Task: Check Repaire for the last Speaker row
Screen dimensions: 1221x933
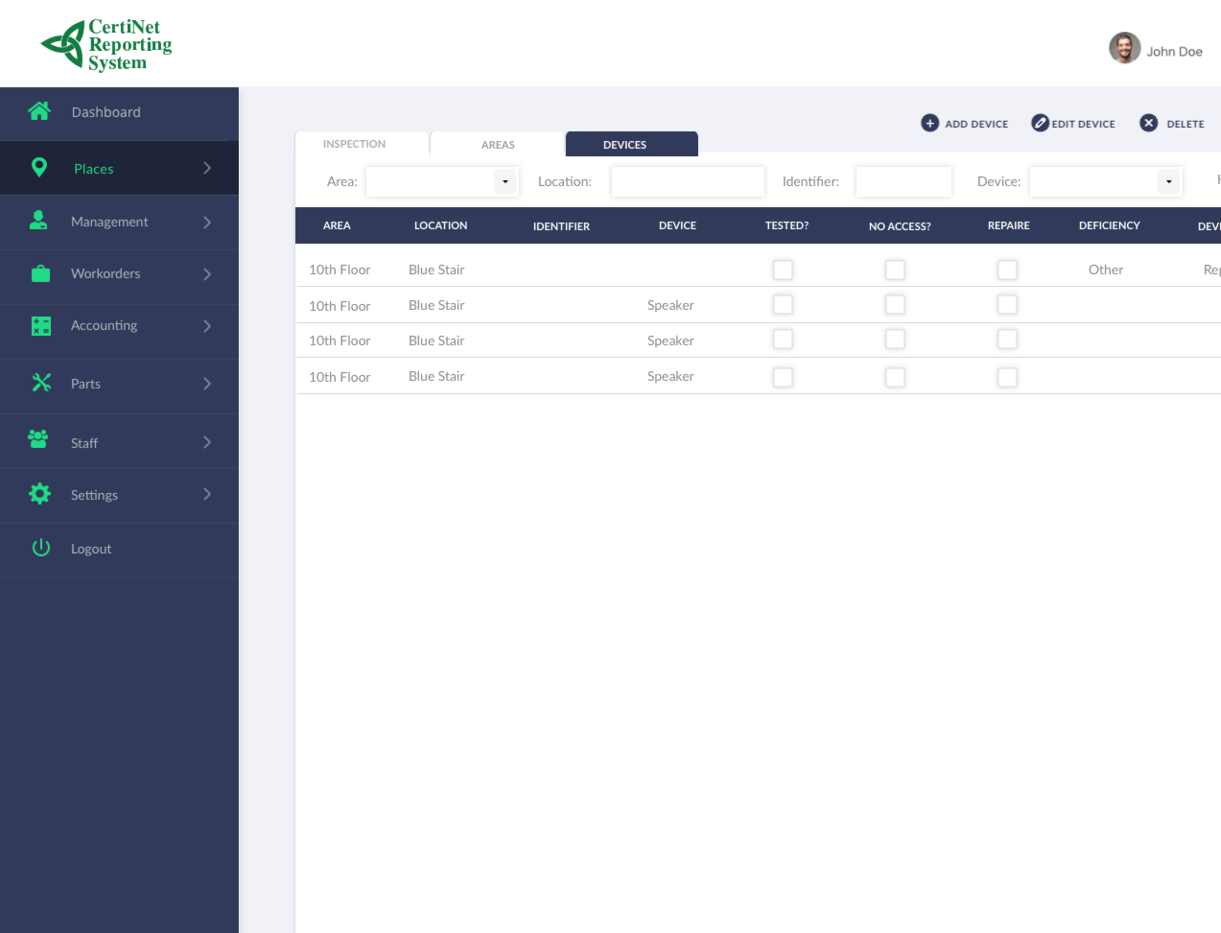Action: pos(1007,376)
